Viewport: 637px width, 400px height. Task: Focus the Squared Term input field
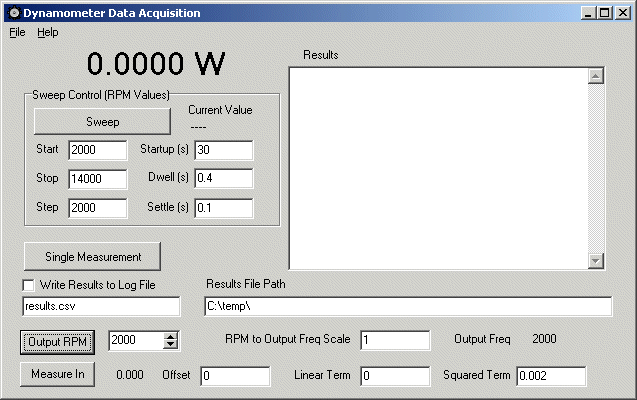tap(550, 376)
